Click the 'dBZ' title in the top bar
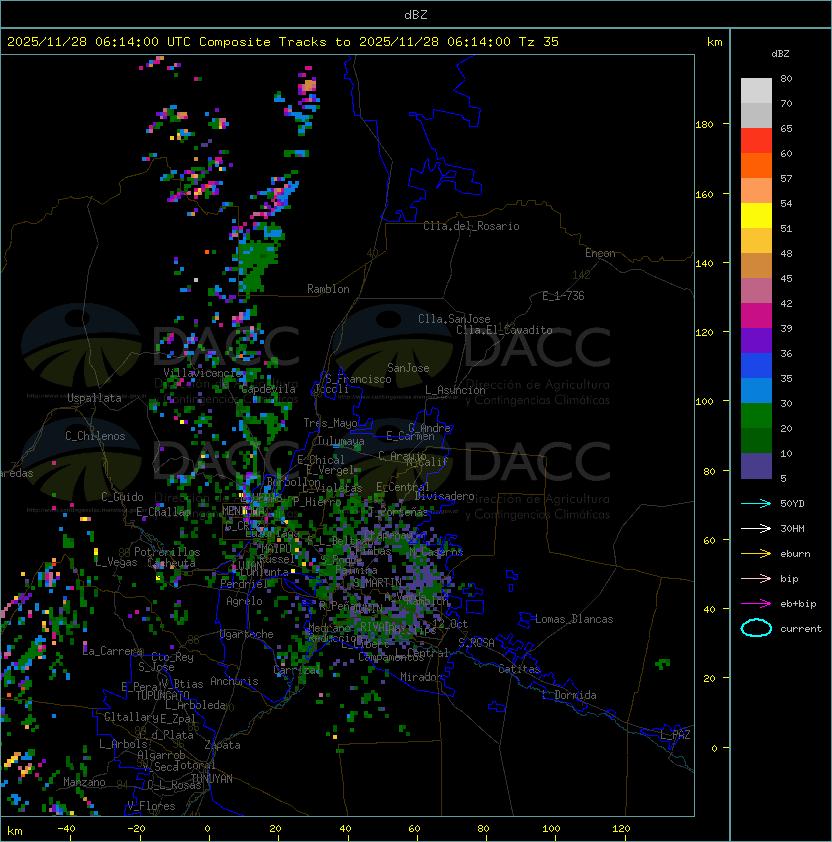Viewport: 832px width, 842px height. [x=416, y=14]
